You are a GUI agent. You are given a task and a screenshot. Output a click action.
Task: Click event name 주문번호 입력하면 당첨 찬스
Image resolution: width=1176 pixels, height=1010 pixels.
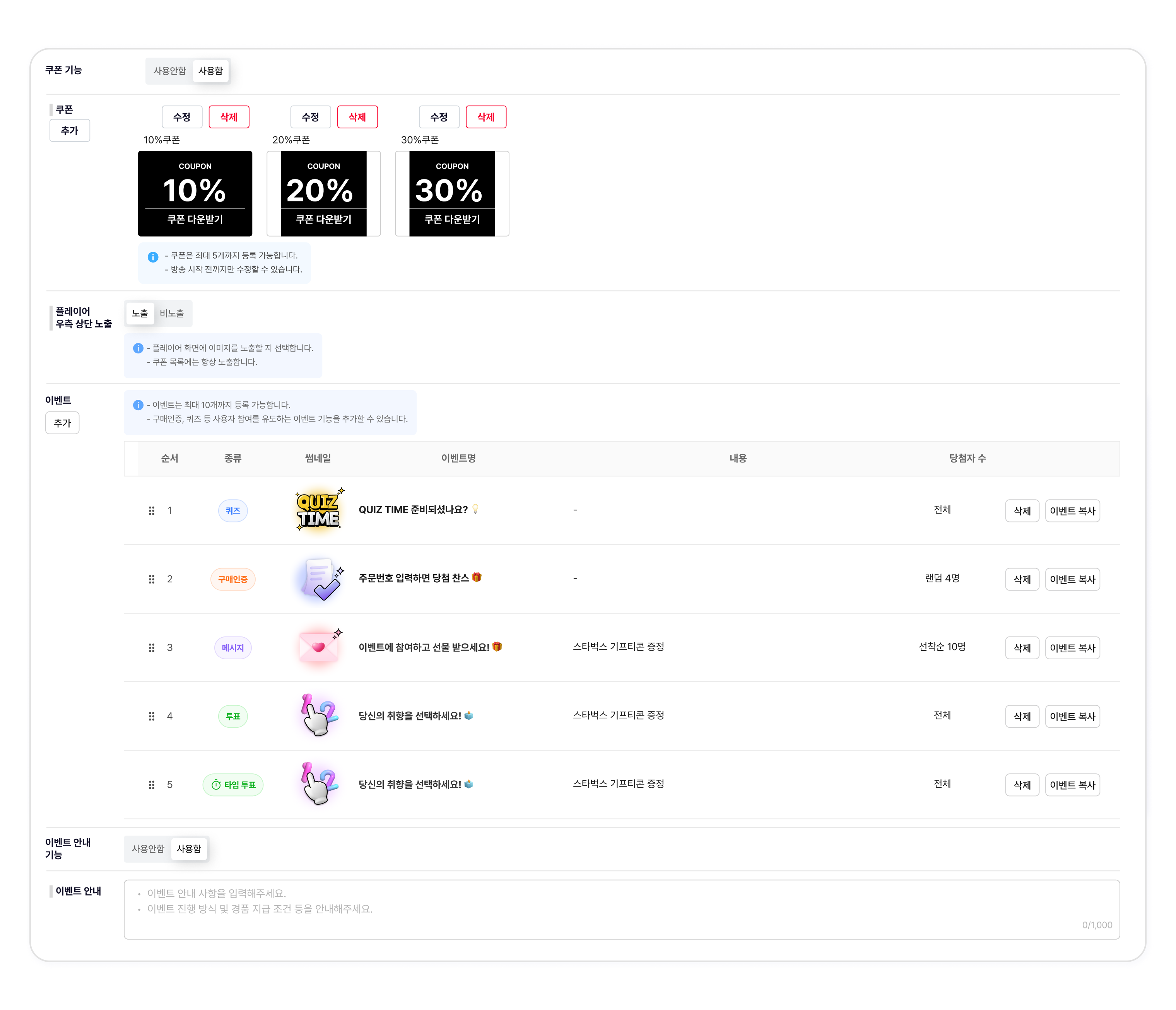pyautogui.click(x=414, y=578)
